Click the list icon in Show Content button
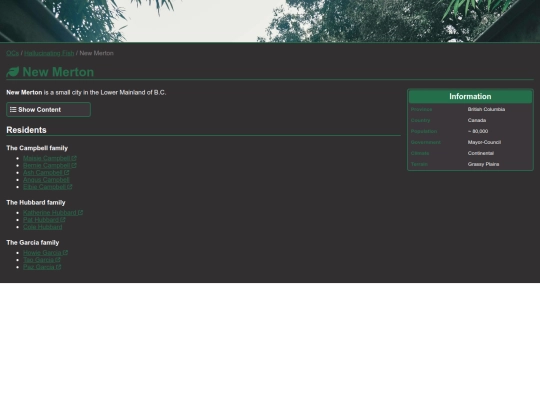The height and width of the screenshot is (405, 540). tap(13, 110)
